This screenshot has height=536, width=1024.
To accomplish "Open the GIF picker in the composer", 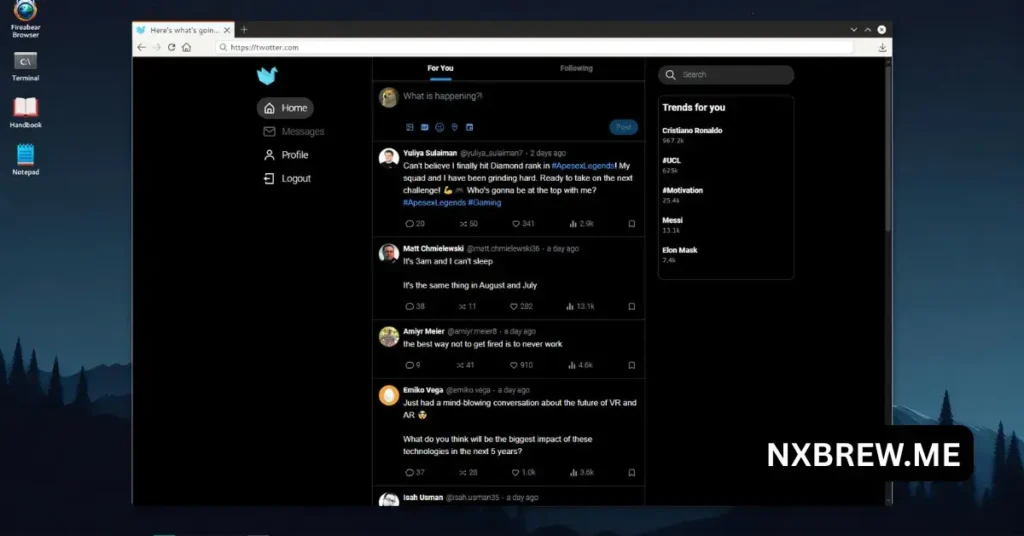I will point(425,127).
